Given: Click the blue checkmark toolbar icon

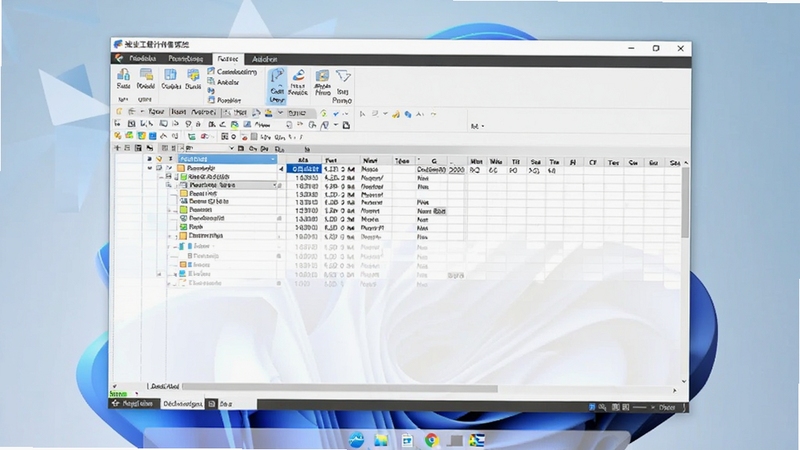Looking at the screenshot, I should 336,113.
